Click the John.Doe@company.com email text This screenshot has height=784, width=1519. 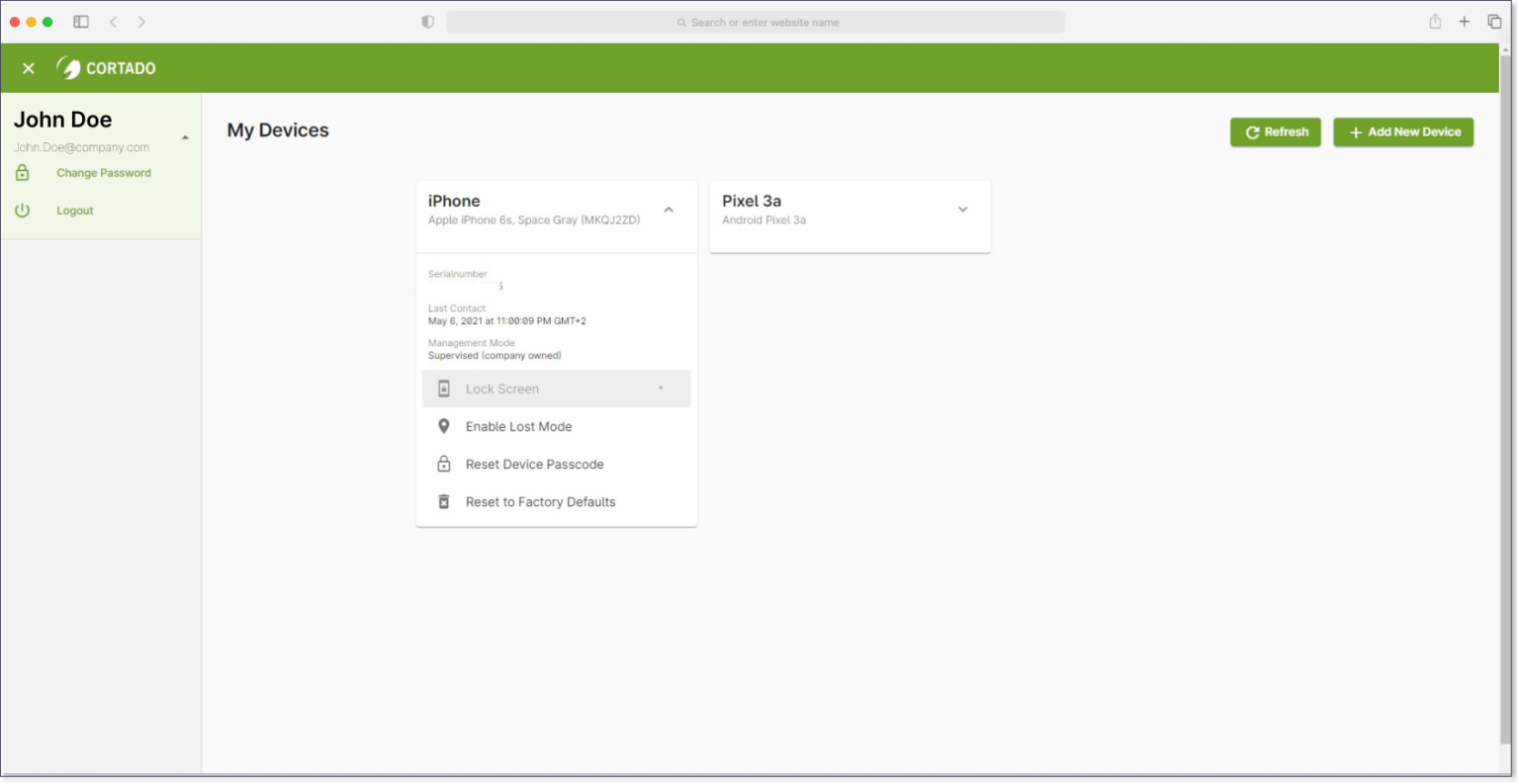[x=82, y=147]
